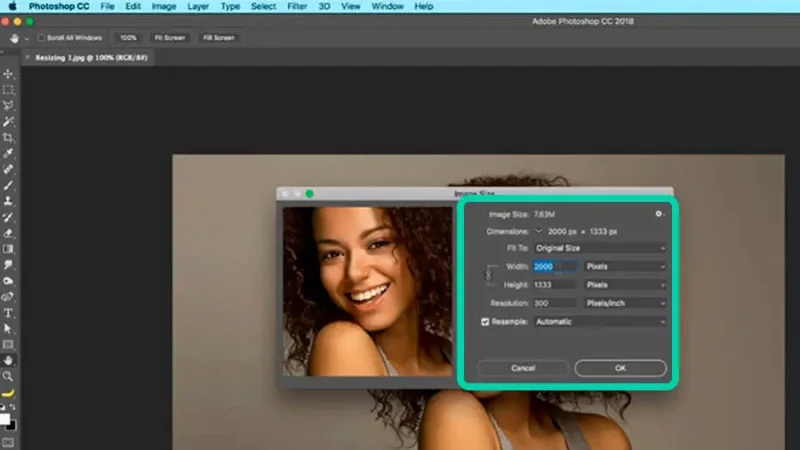Select the Lasso tool
Viewport: 800px width, 450px height.
coord(8,106)
